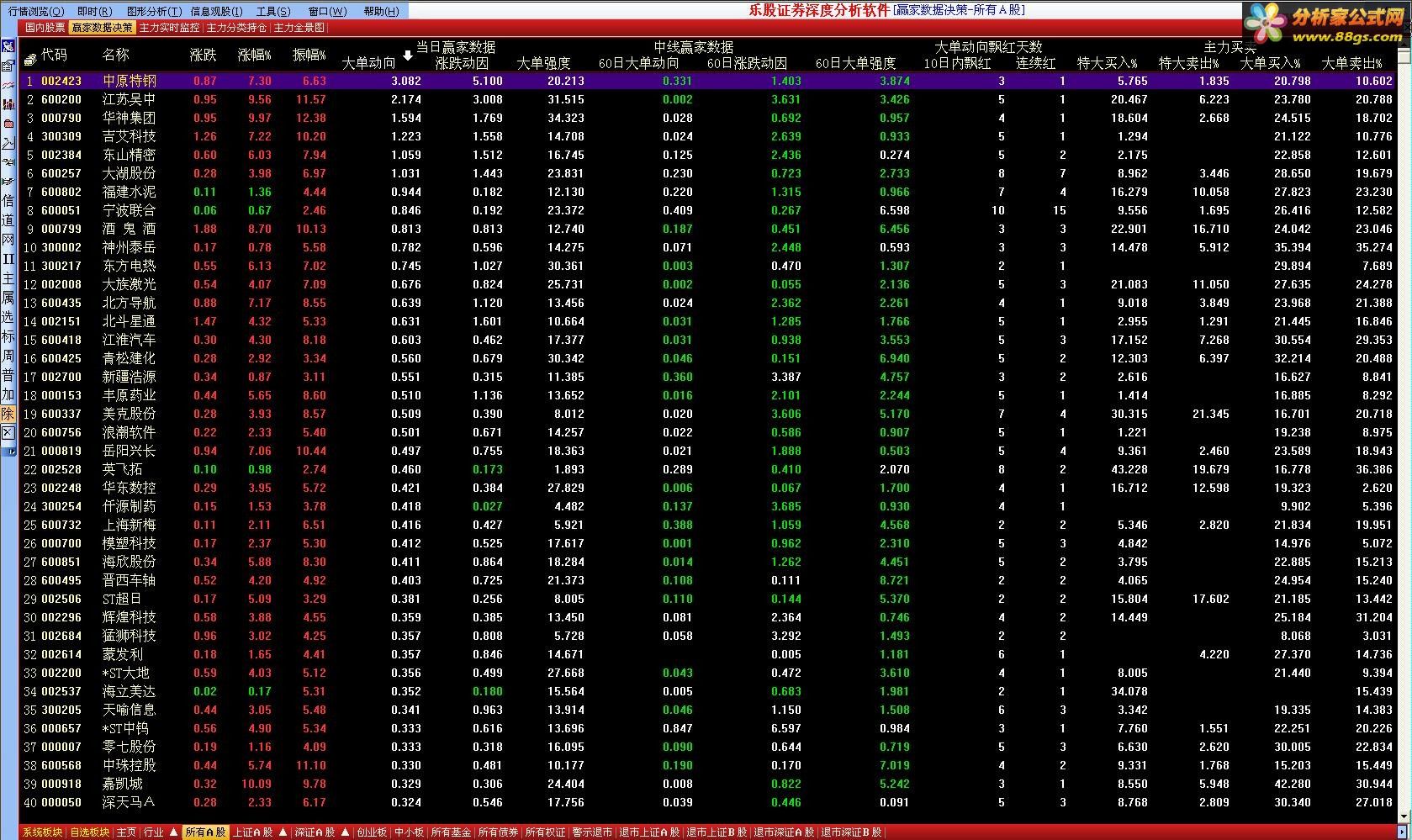Click the highlighted 除 button in sidebar
The image size is (1412, 840).
click(x=8, y=414)
